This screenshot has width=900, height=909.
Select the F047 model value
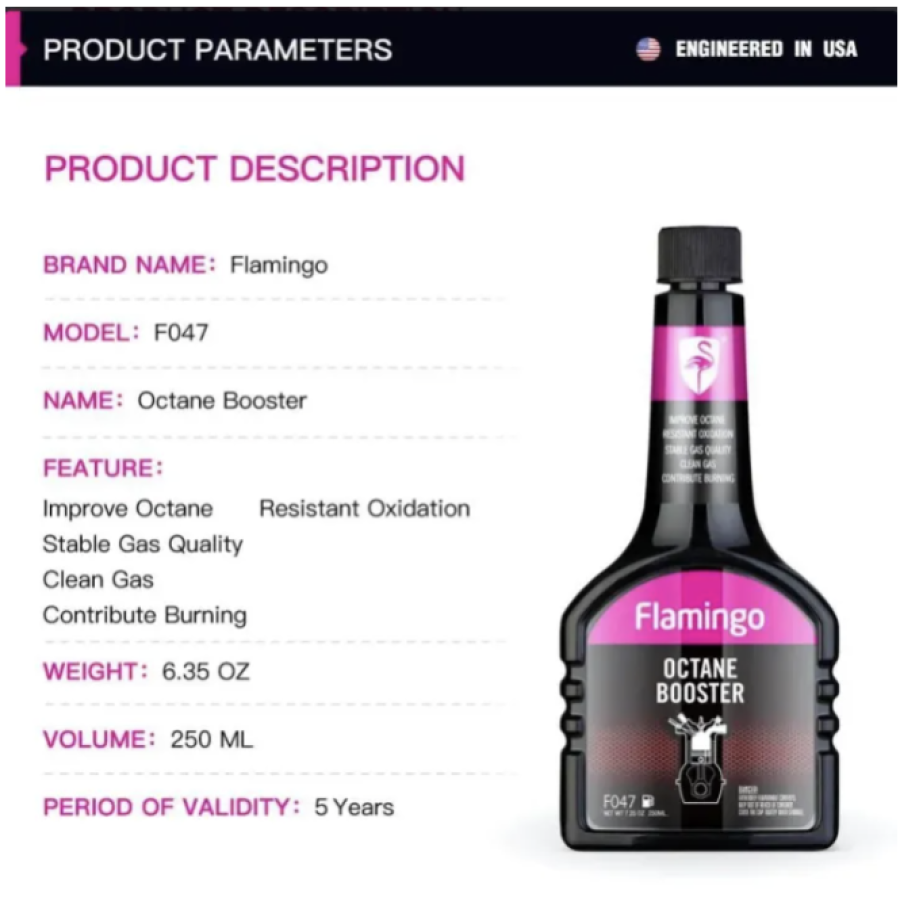(180, 333)
